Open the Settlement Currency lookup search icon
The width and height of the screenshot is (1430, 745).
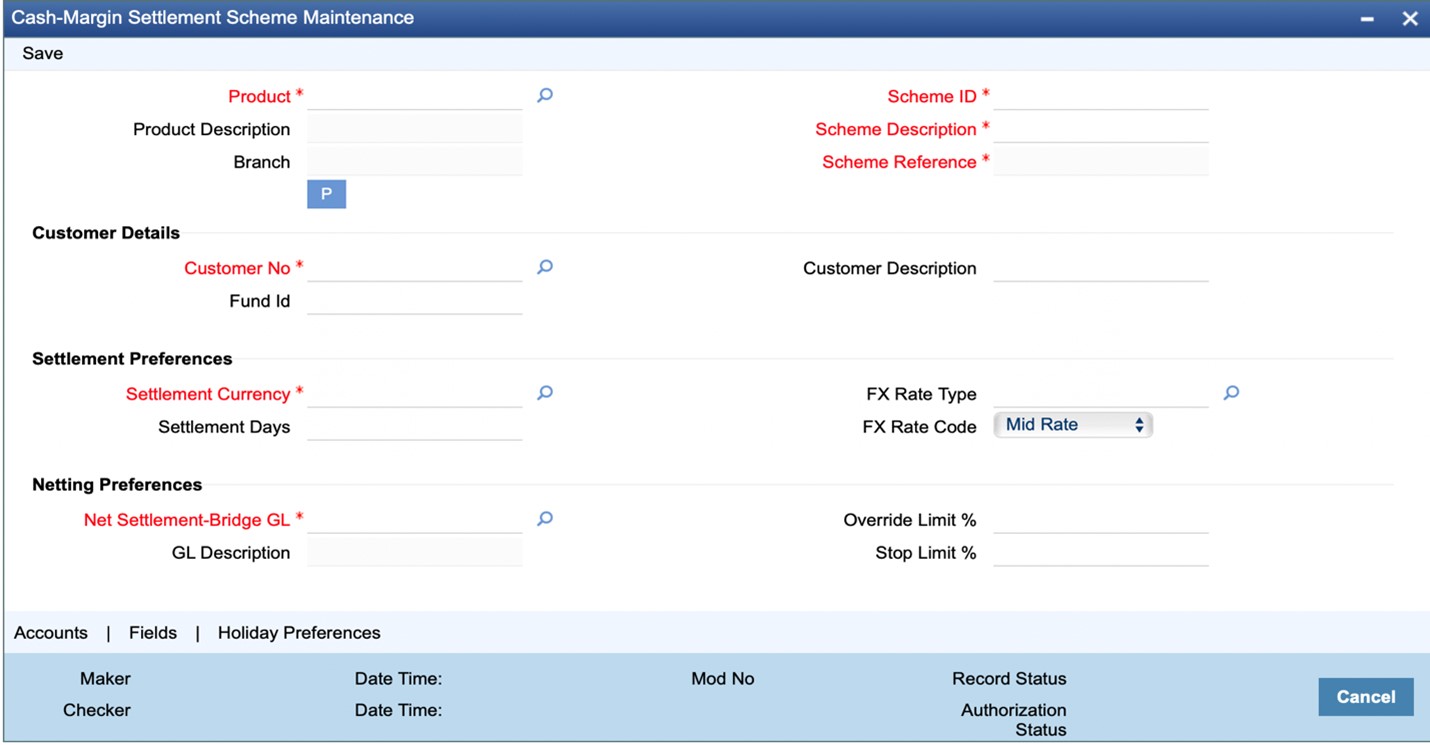pos(545,394)
